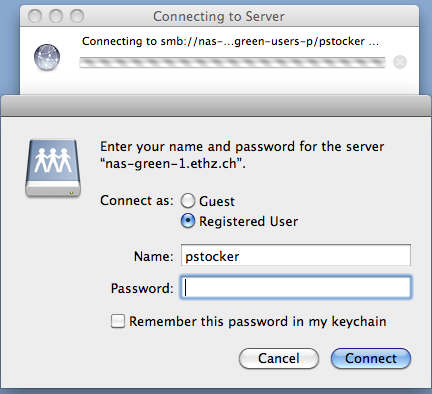The height and width of the screenshot is (394, 432).
Task: Click the shared server drive icon
Action: click(53, 168)
